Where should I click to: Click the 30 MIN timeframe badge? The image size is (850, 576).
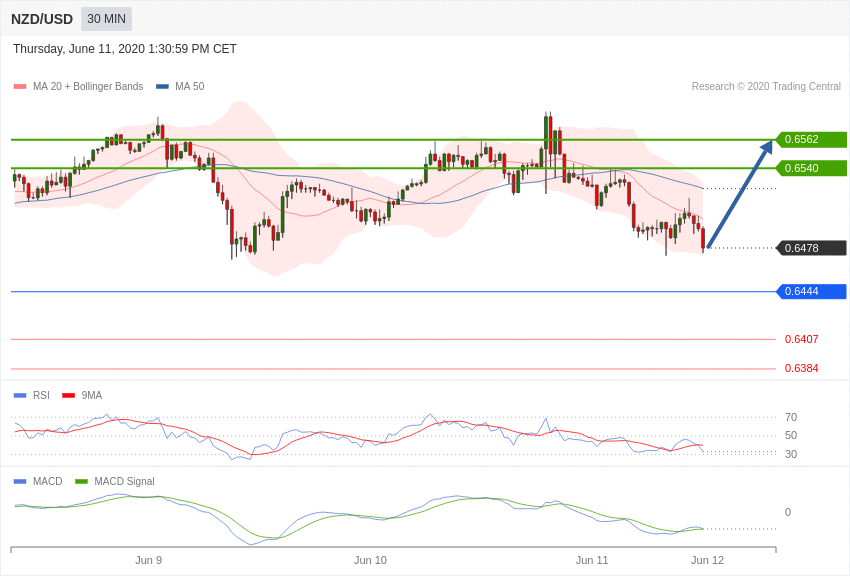pyautogui.click(x=106, y=19)
